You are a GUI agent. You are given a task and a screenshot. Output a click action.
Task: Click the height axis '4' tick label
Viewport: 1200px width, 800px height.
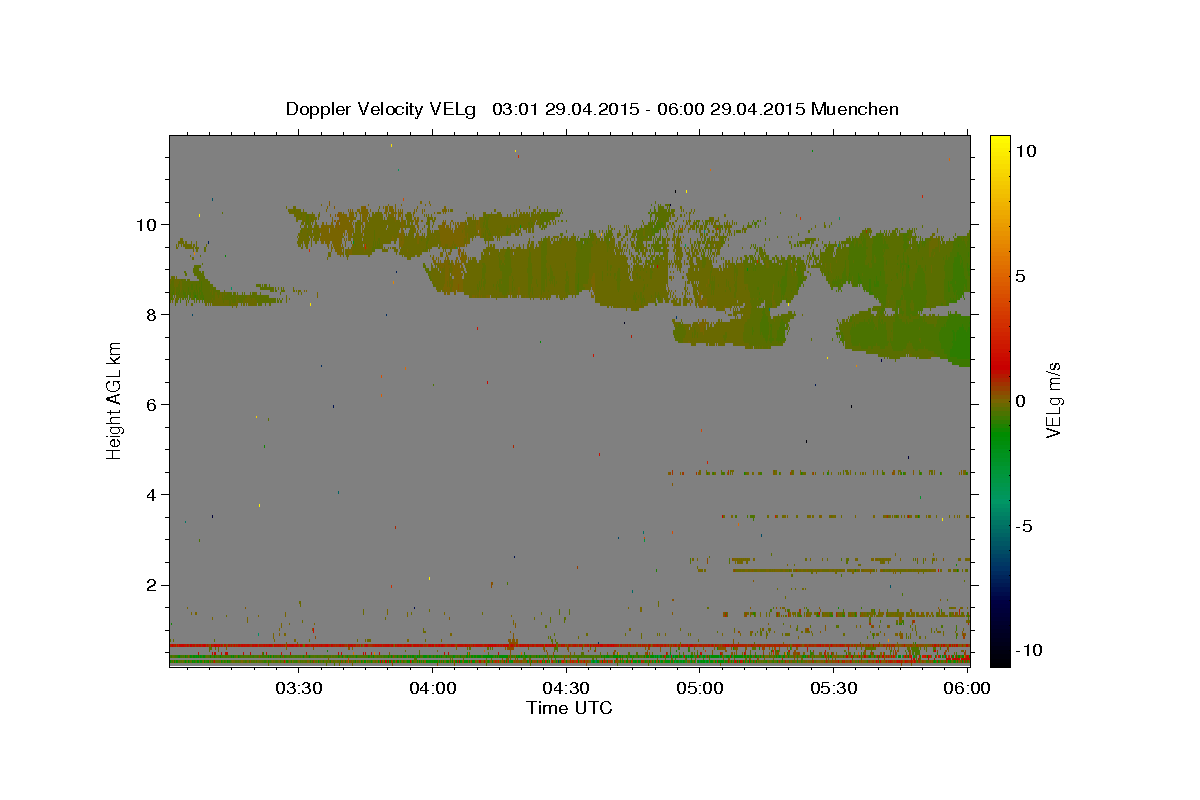click(x=150, y=494)
